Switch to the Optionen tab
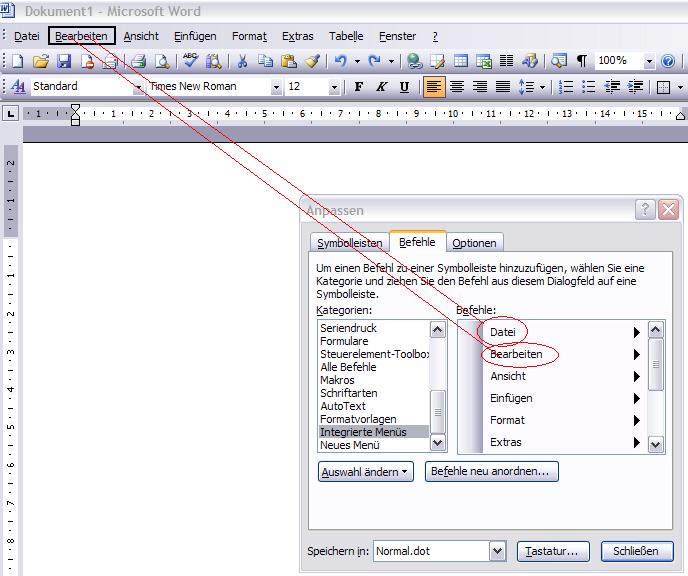 click(x=474, y=243)
